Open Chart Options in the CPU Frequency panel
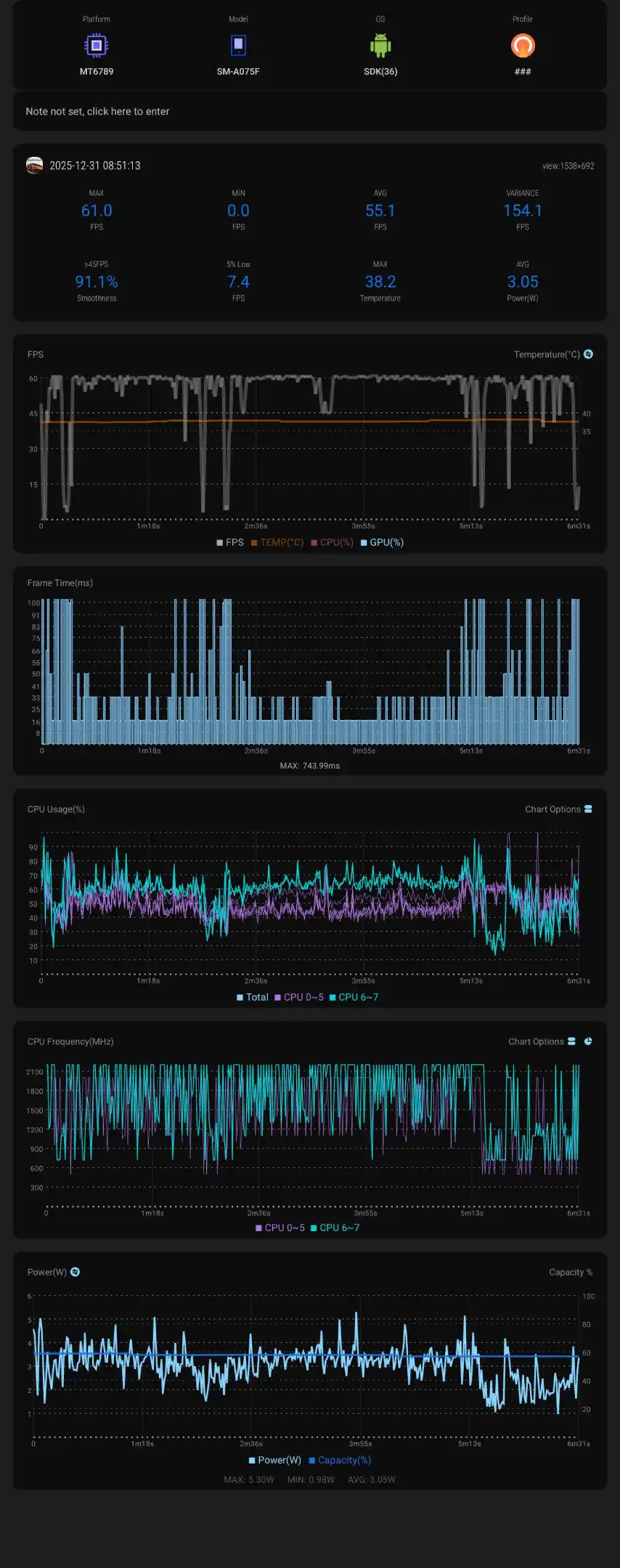The image size is (620, 1568). [542, 1042]
